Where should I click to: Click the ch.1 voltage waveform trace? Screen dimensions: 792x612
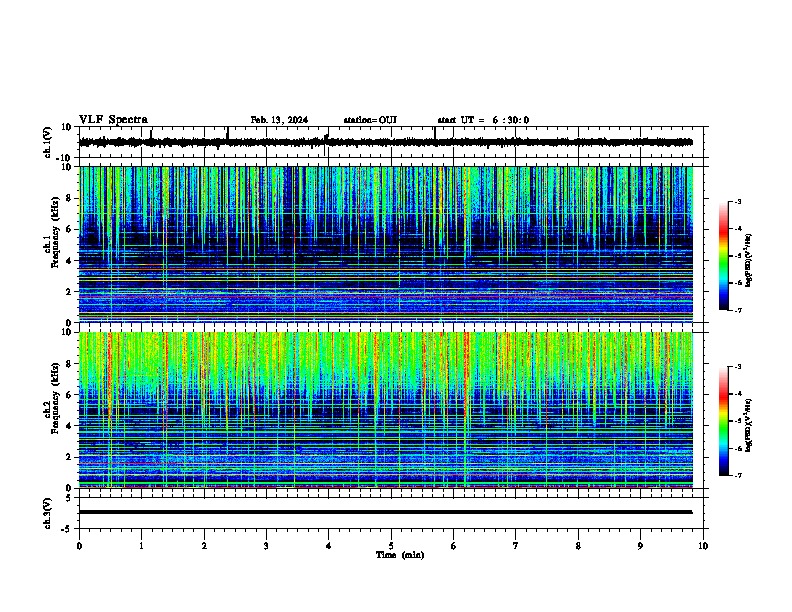[x=385, y=142]
